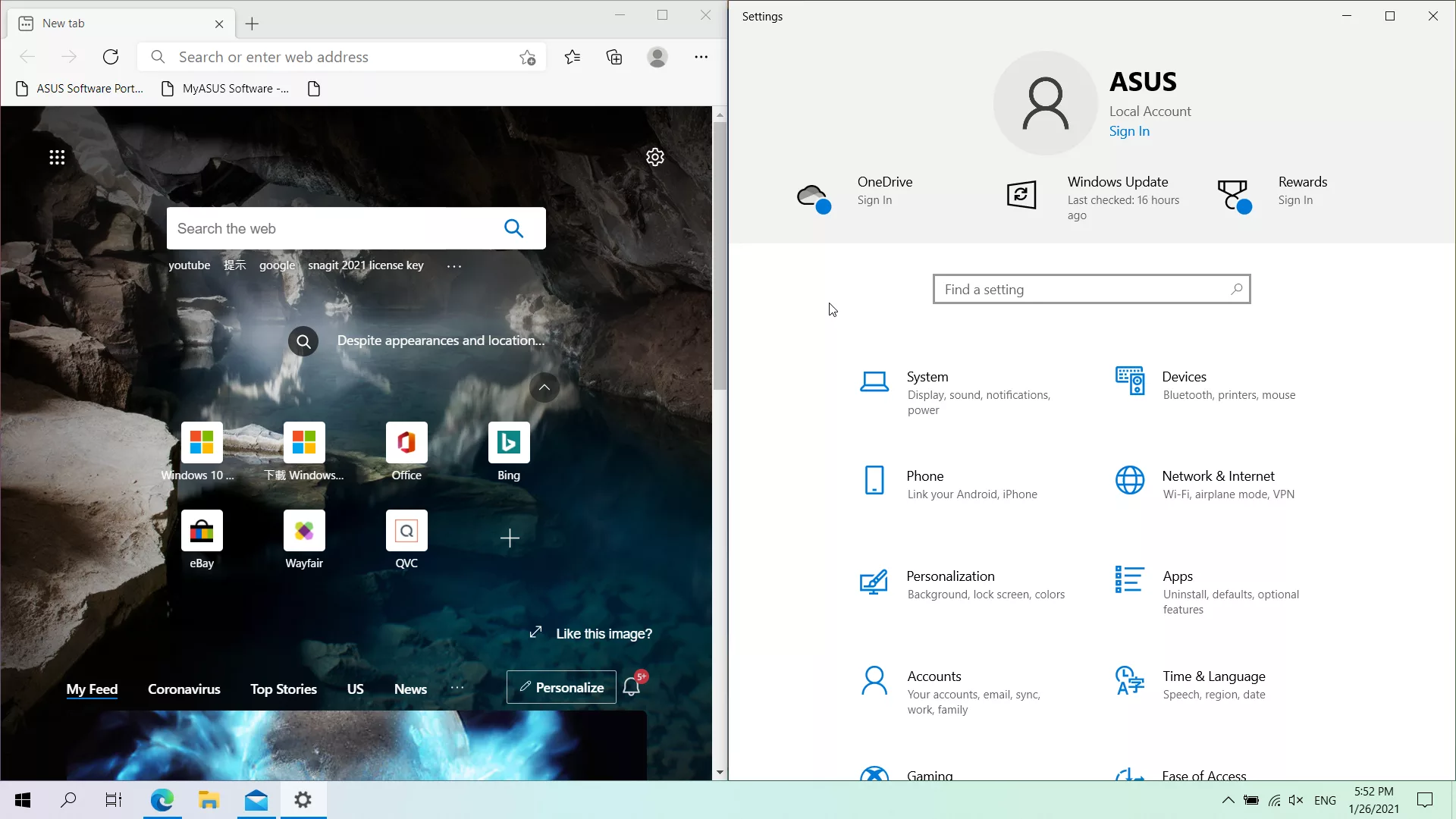Click the Sign In link under ASUS
The image size is (1456, 819).
coord(1129,131)
